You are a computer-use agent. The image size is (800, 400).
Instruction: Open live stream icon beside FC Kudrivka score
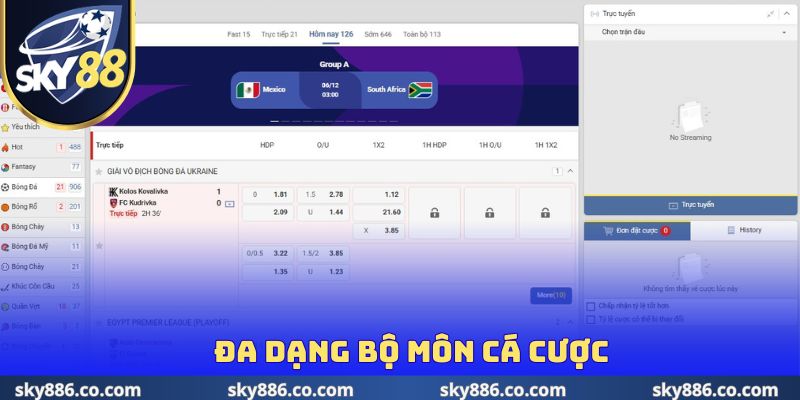pos(230,204)
